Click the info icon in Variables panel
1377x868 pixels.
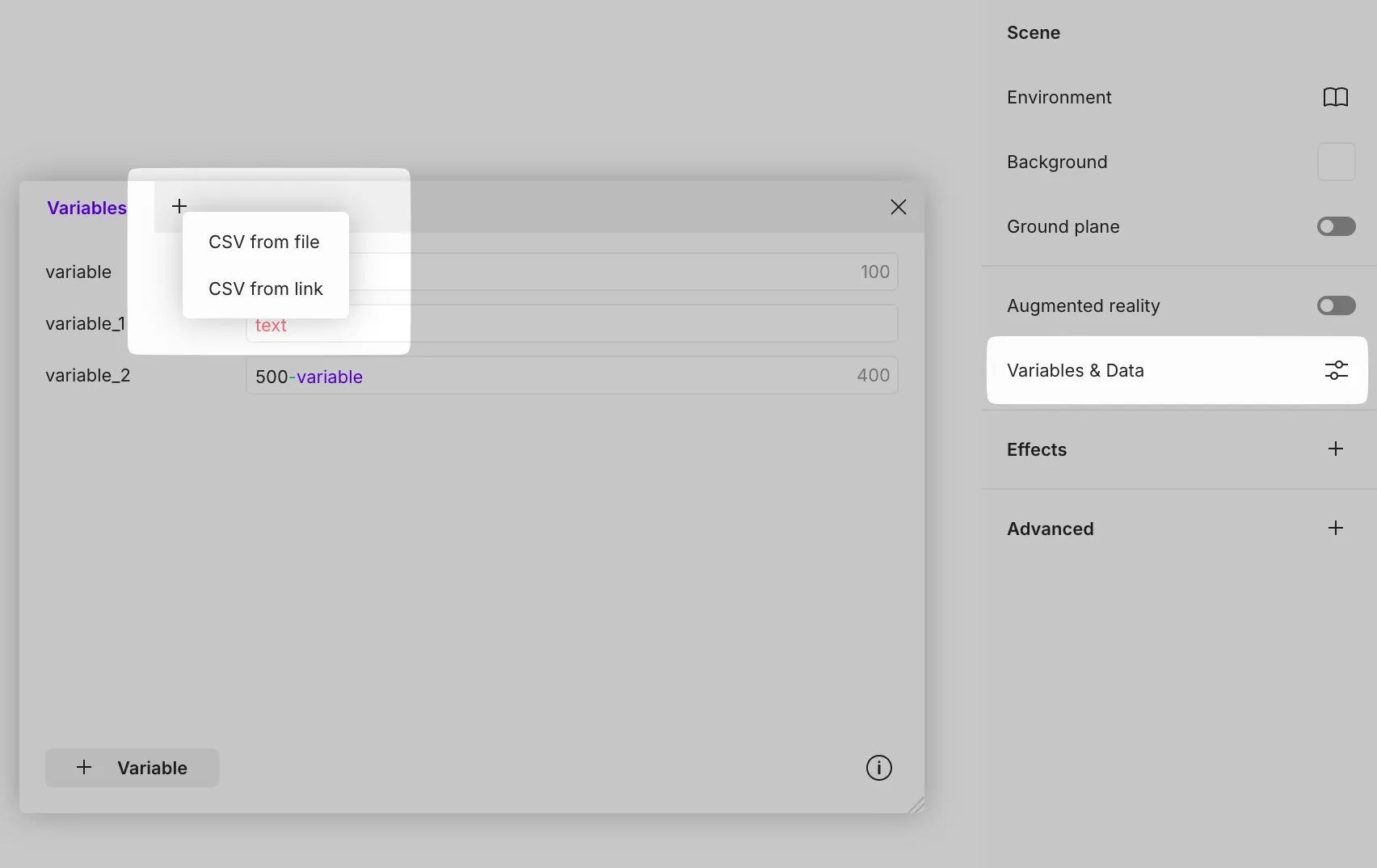pos(878,768)
